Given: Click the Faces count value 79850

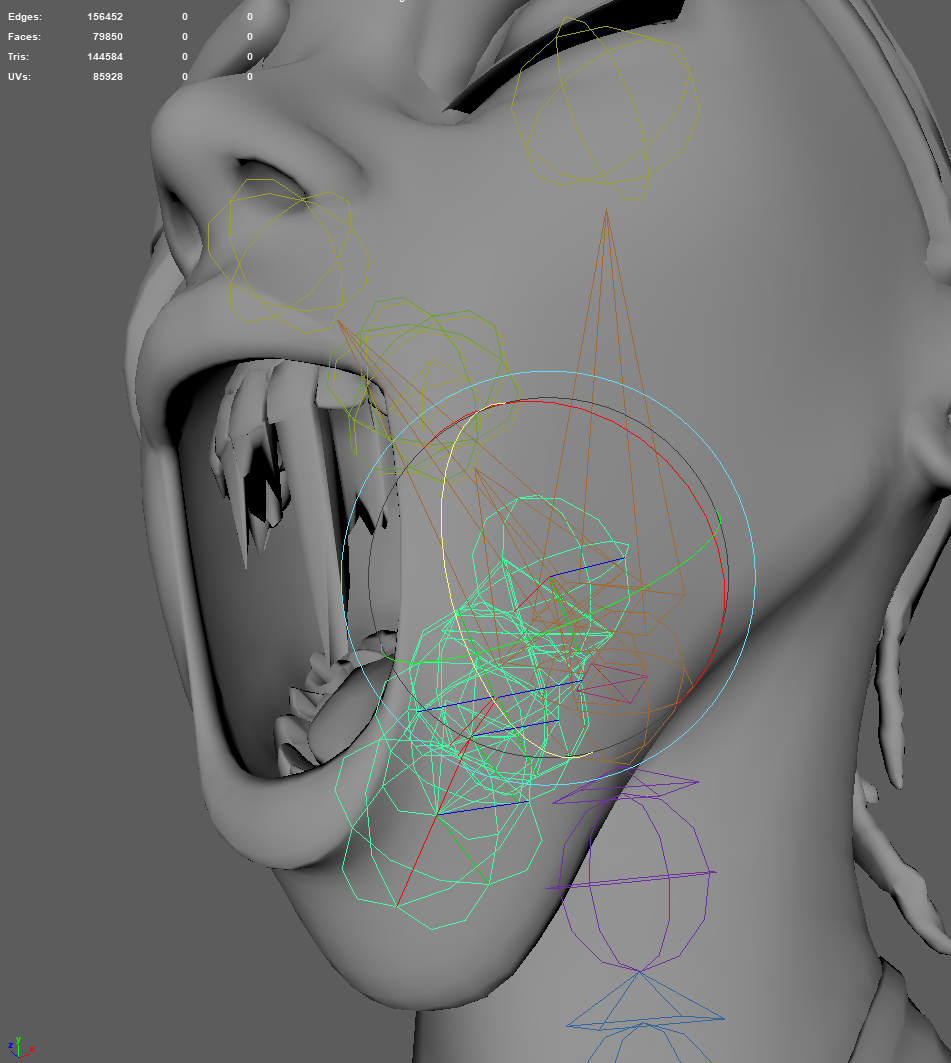Looking at the screenshot, I should click(x=108, y=37).
